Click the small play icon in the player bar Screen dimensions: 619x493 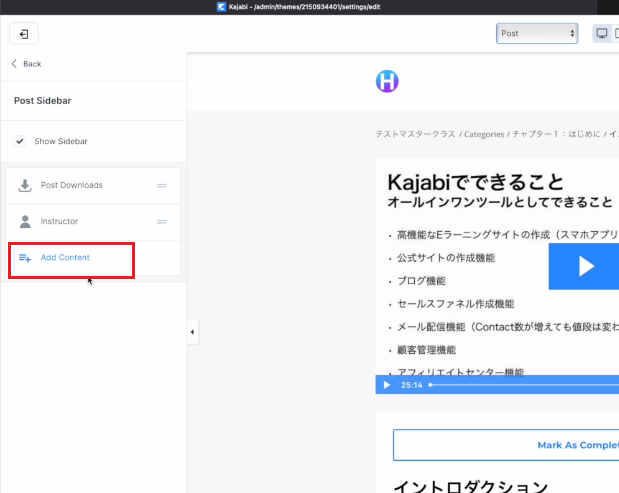[387, 385]
